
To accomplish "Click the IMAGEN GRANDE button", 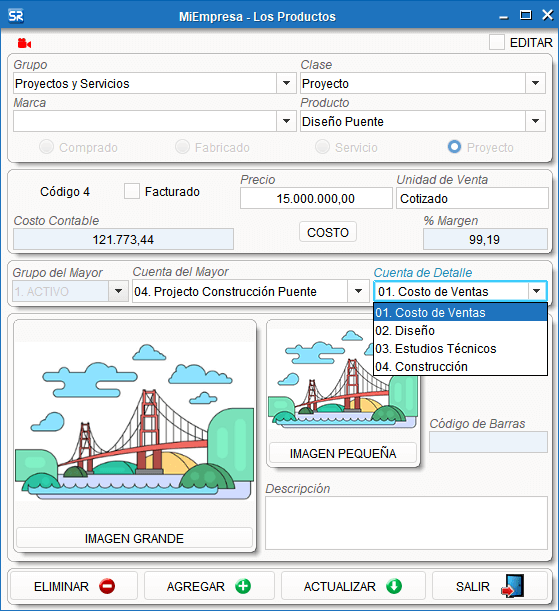I will point(134,538).
